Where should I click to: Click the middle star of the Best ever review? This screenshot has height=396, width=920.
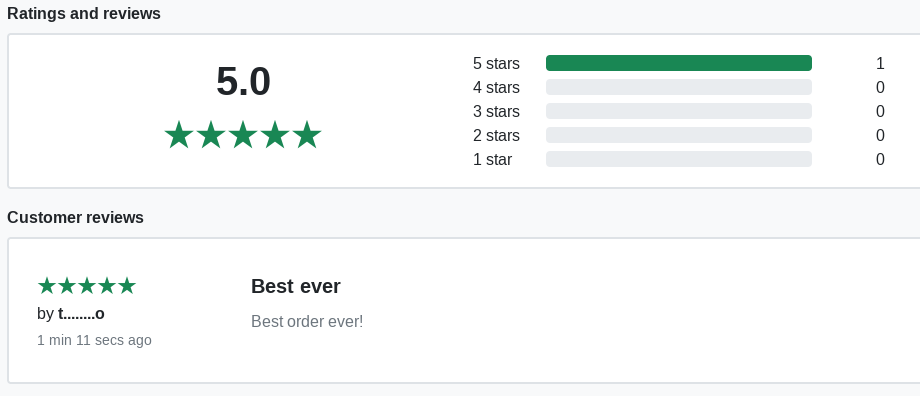tap(87, 286)
